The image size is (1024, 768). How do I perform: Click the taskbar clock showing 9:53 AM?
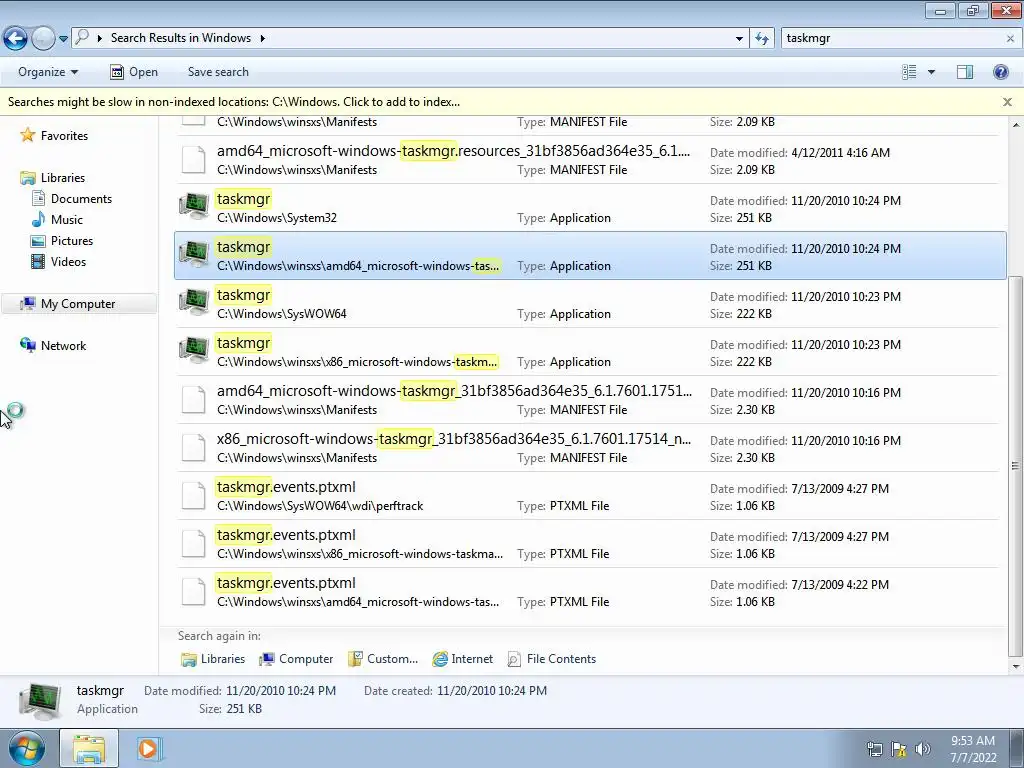pyautogui.click(x=972, y=749)
